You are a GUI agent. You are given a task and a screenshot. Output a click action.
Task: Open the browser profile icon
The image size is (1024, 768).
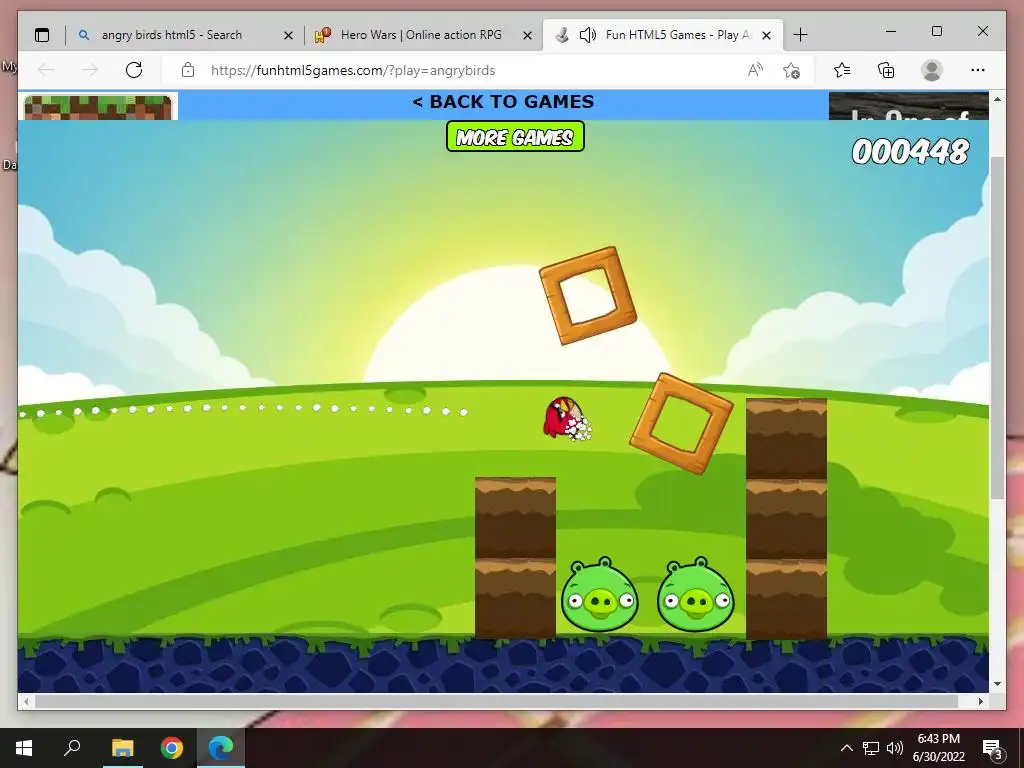[932, 70]
